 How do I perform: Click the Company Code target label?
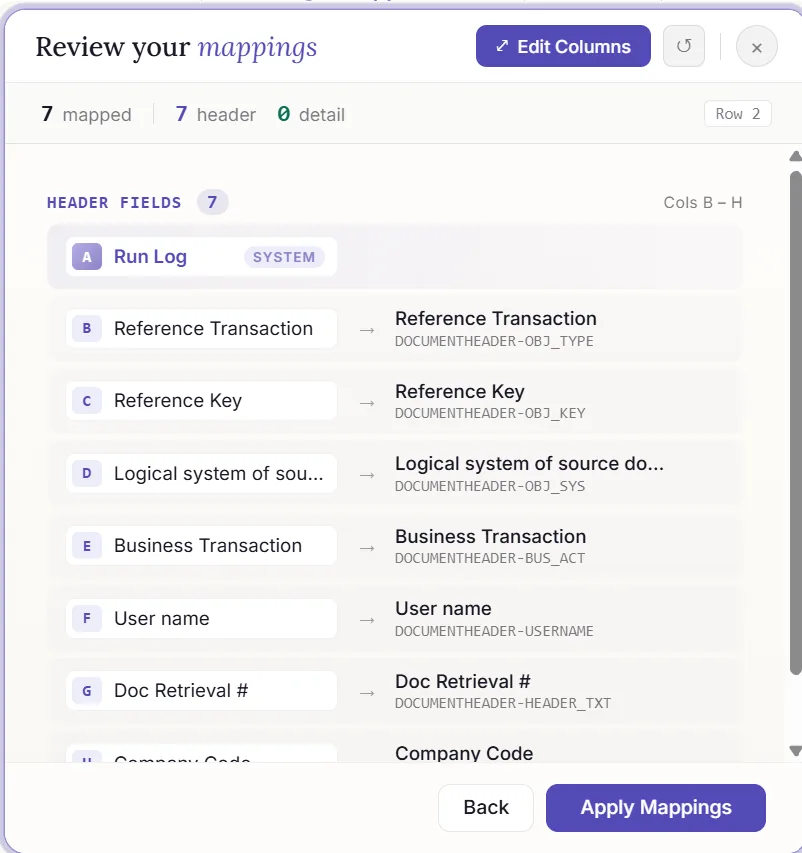coord(464,753)
